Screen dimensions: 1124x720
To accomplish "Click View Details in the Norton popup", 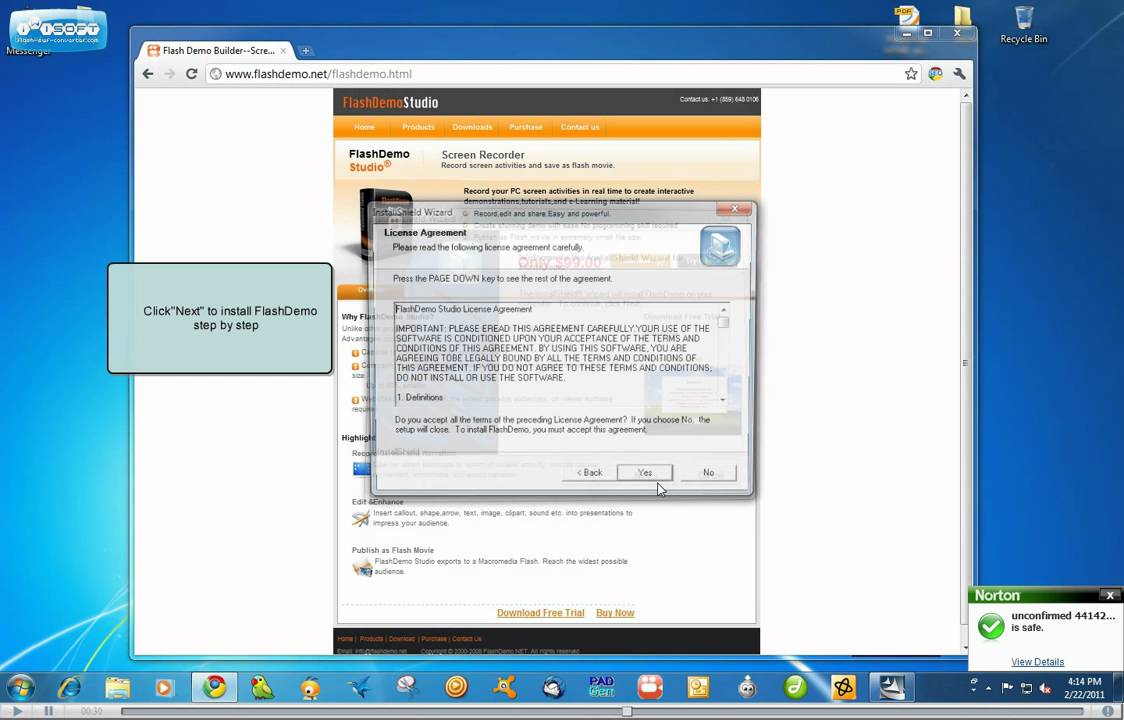I will click(1037, 662).
